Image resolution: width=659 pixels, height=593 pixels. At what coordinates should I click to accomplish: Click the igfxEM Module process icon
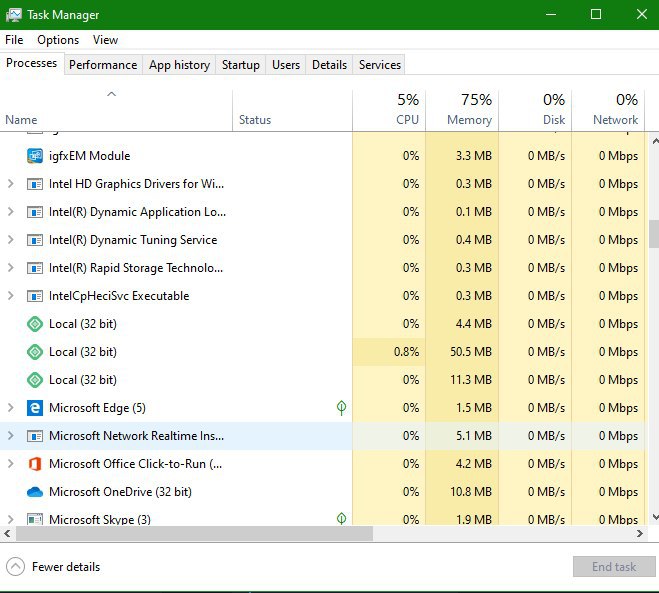[x=35, y=156]
